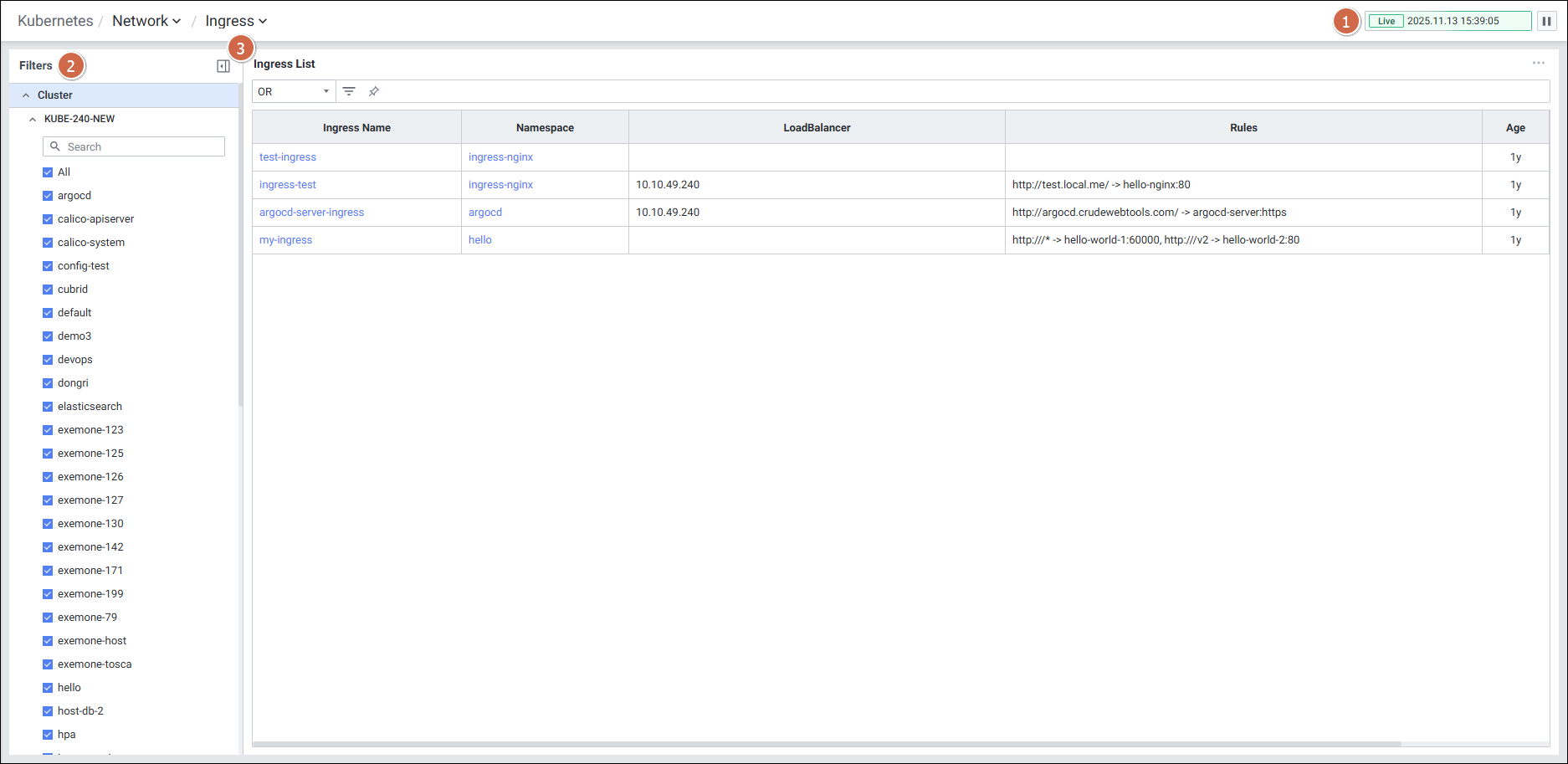Uncheck the argocd namespace checkbox
Screen dimensions: 1568x764
(x=48, y=196)
